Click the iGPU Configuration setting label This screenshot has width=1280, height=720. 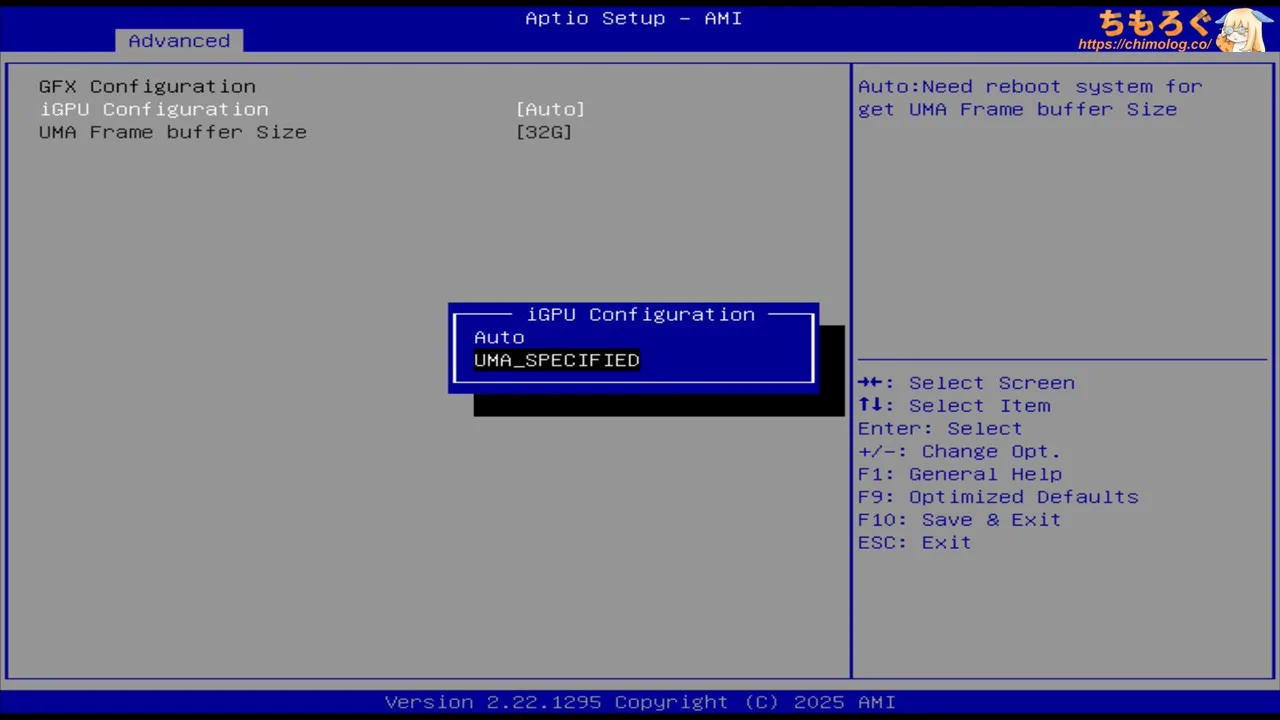[x=154, y=109]
